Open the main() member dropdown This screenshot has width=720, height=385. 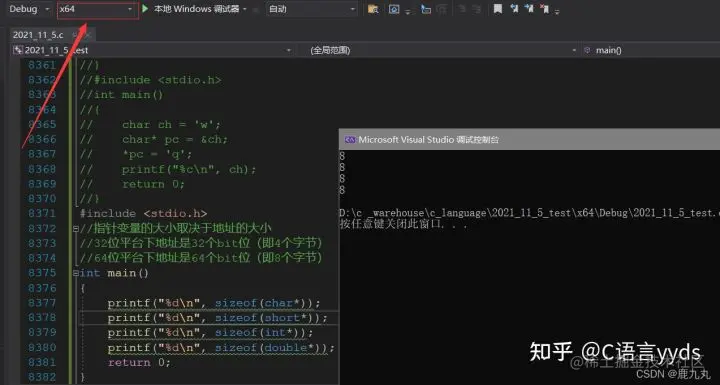650,50
